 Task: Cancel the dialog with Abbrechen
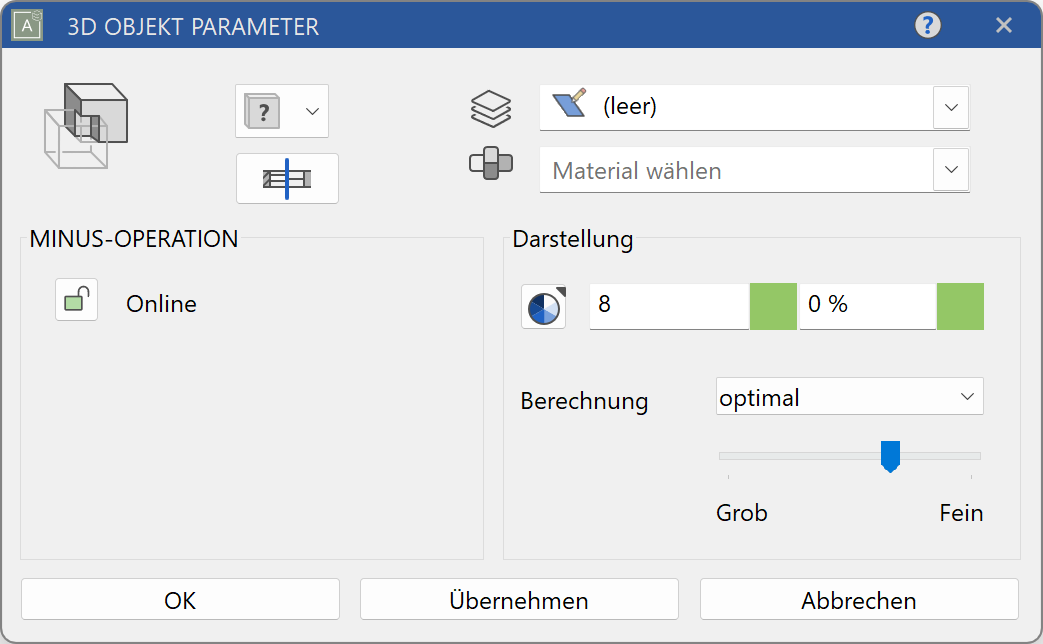click(859, 599)
